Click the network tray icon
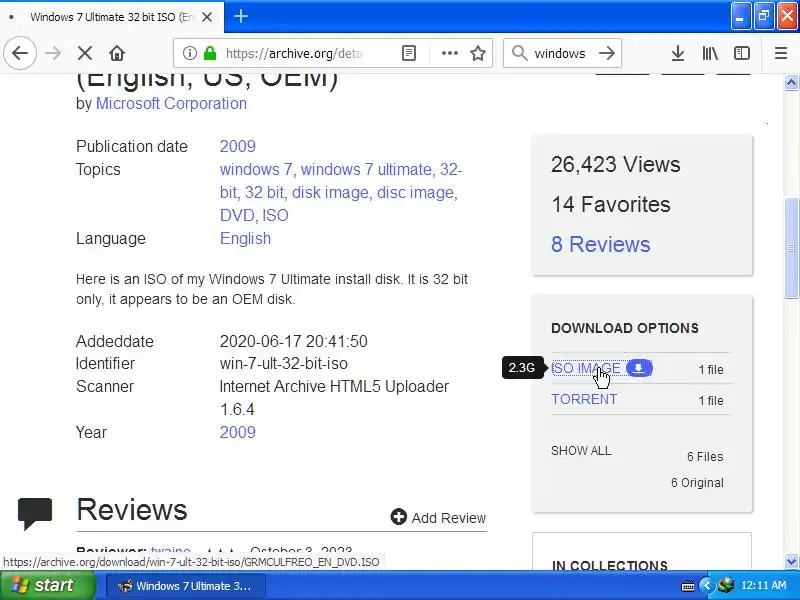Viewport: 800px width, 600px height. [726, 585]
